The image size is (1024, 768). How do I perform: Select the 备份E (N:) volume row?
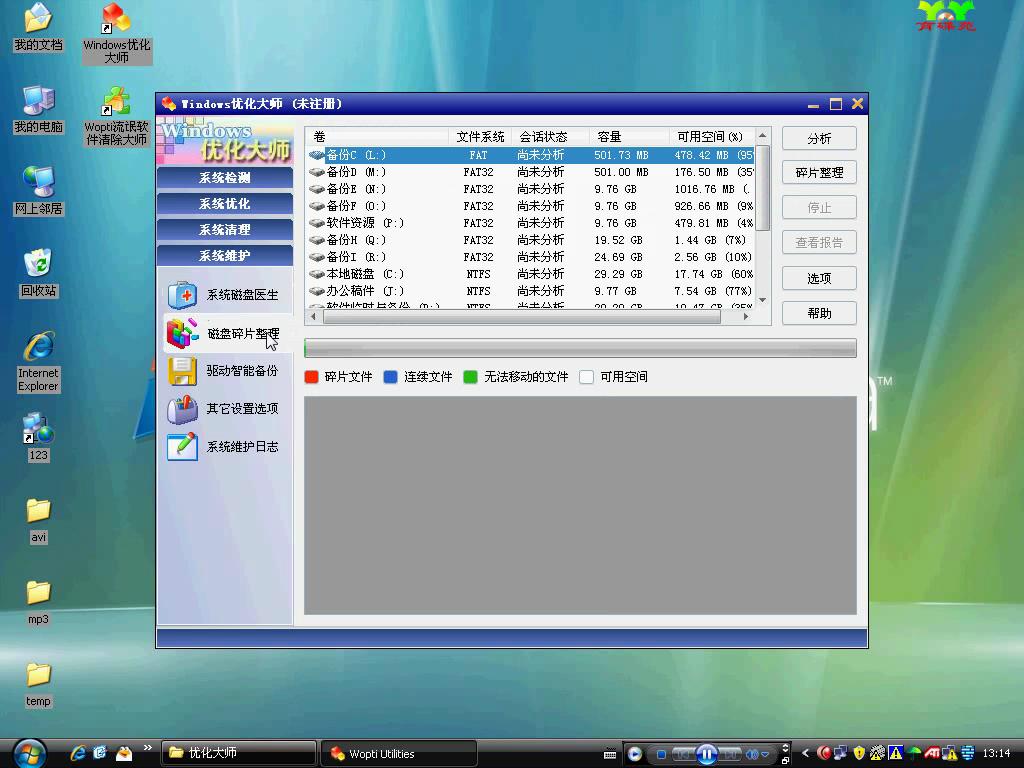pyautogui.click(x=530, y=189)
